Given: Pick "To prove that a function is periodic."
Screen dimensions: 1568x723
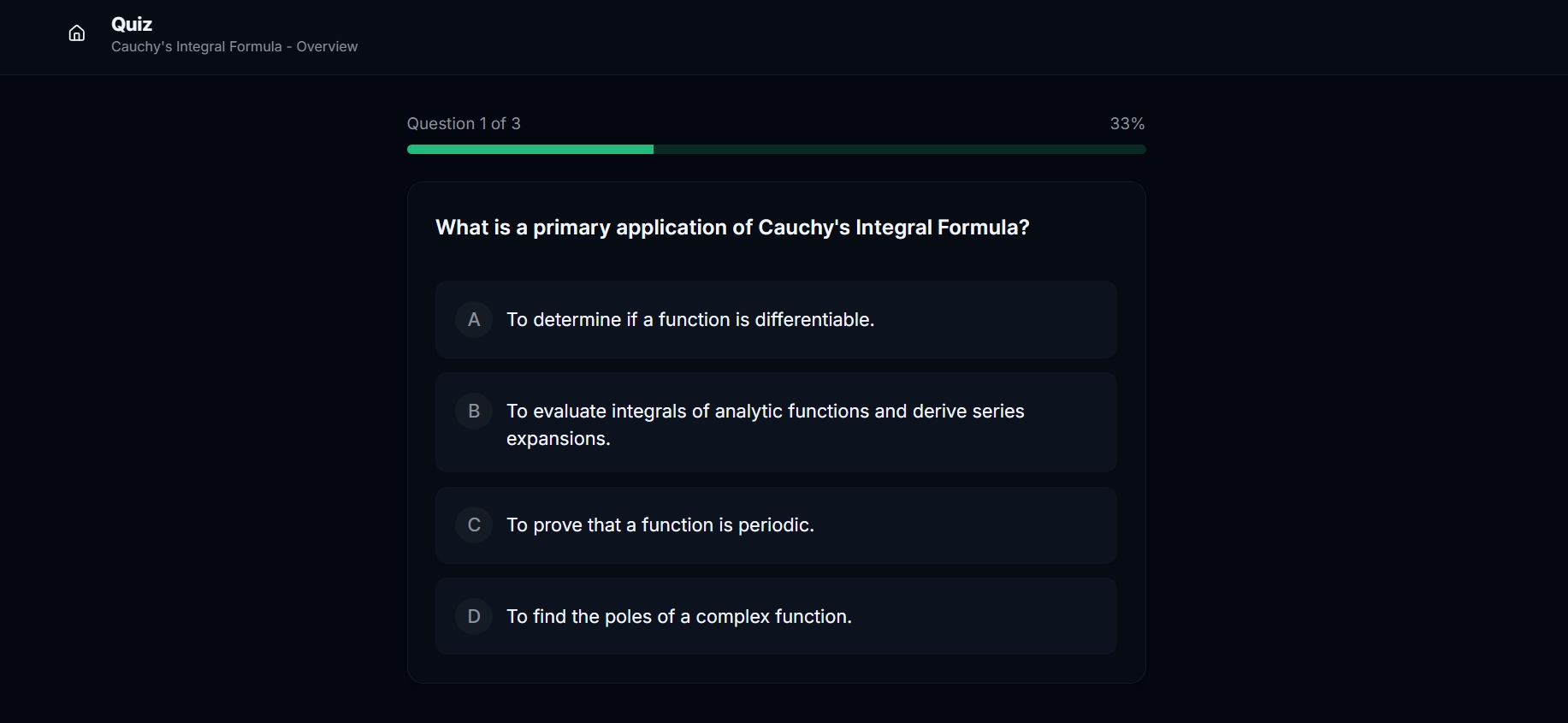Looking at the screenshot, I should tap(660, 525).
